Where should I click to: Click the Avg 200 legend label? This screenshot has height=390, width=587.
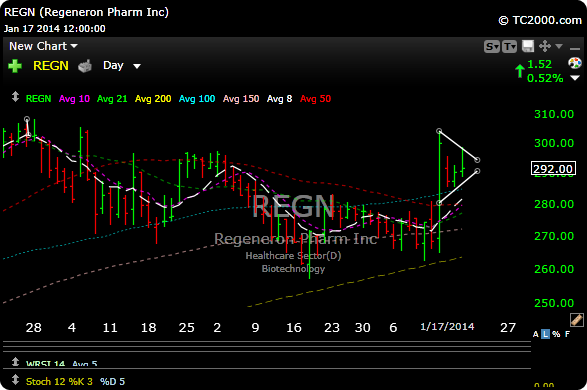[x=153, y=99]
